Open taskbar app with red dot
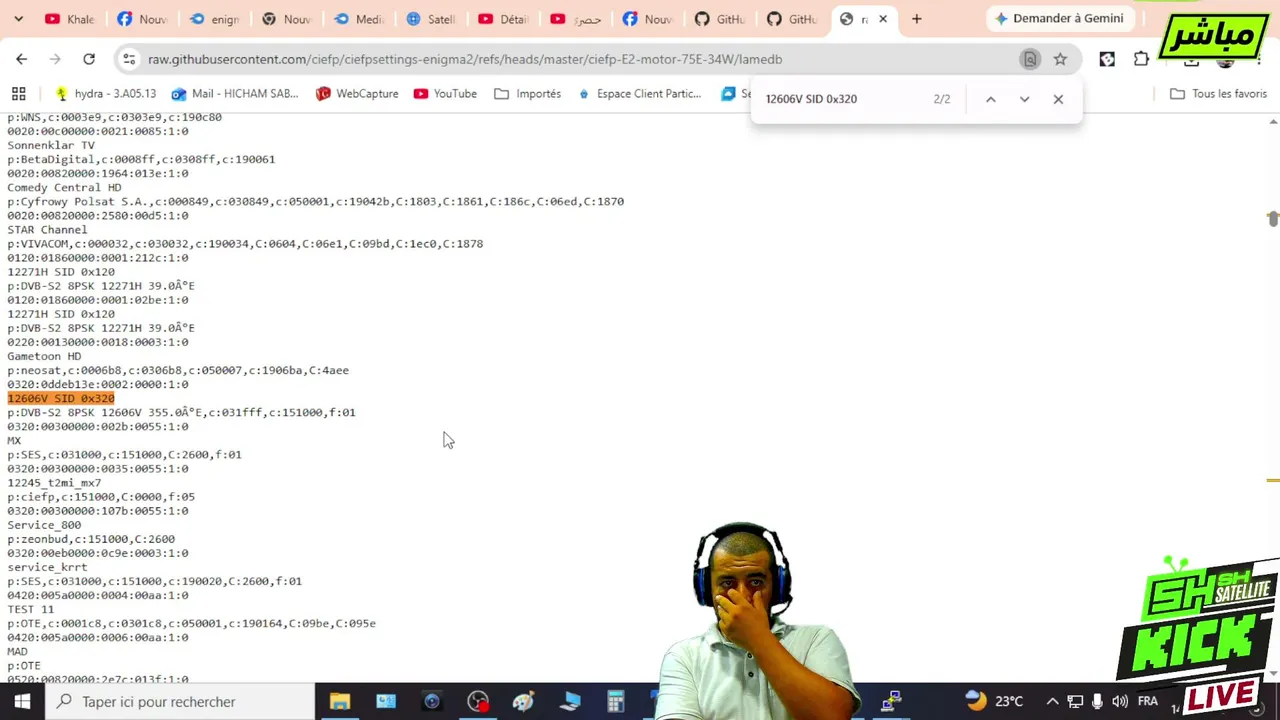 pos(478,701)
